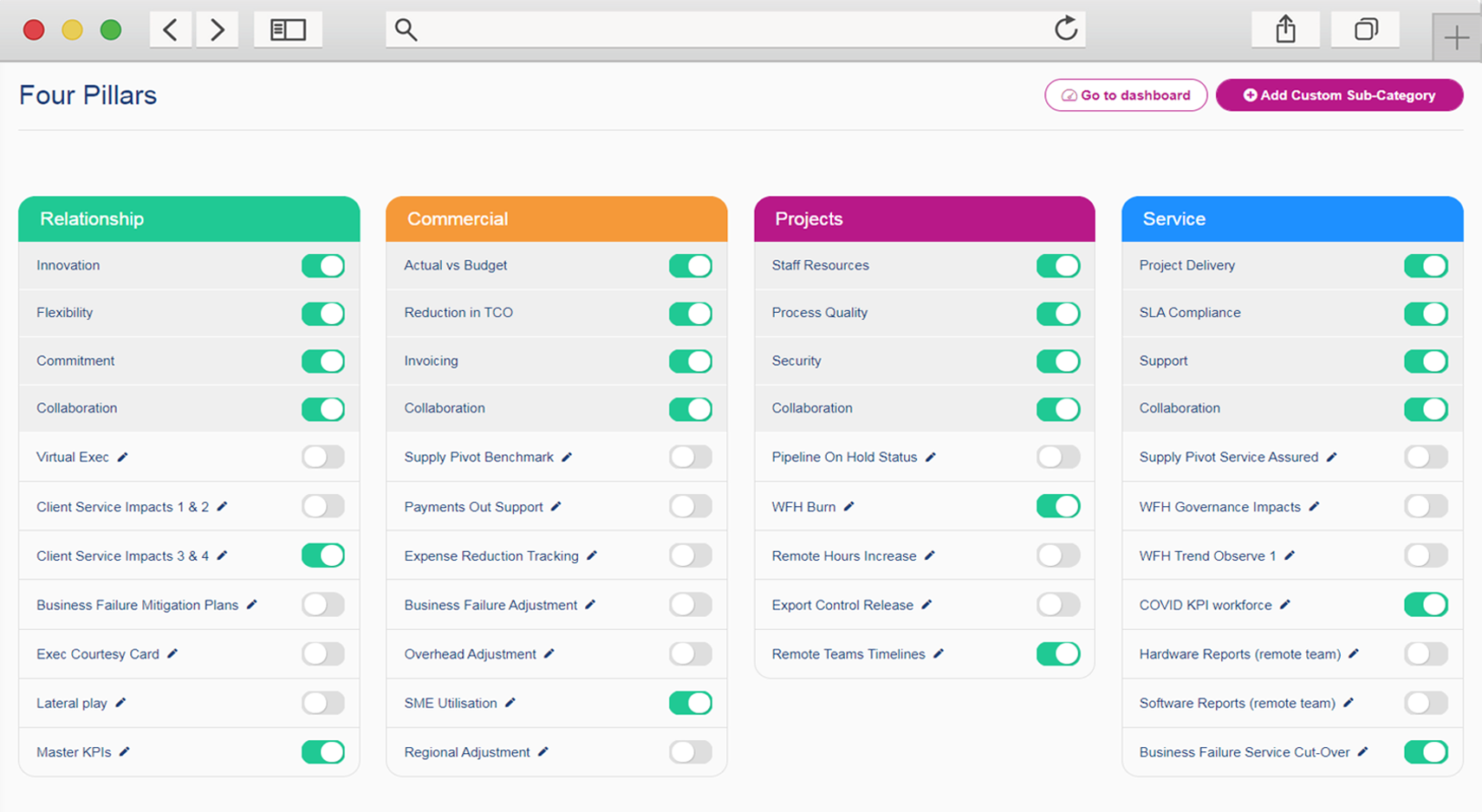
Task: Show the browser sidebar
Action: coord(288,29)
